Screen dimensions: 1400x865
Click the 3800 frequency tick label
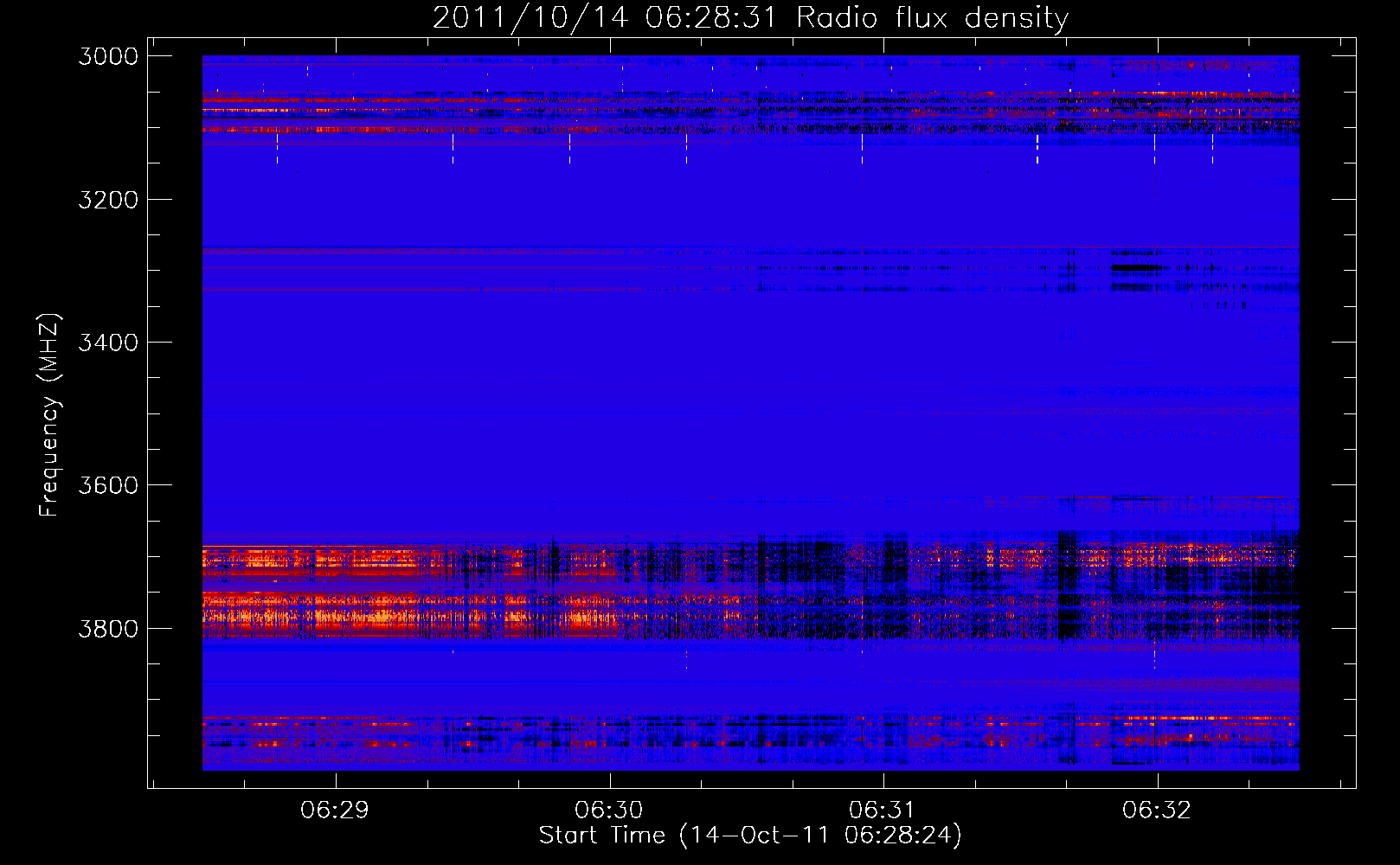point(108,628)
